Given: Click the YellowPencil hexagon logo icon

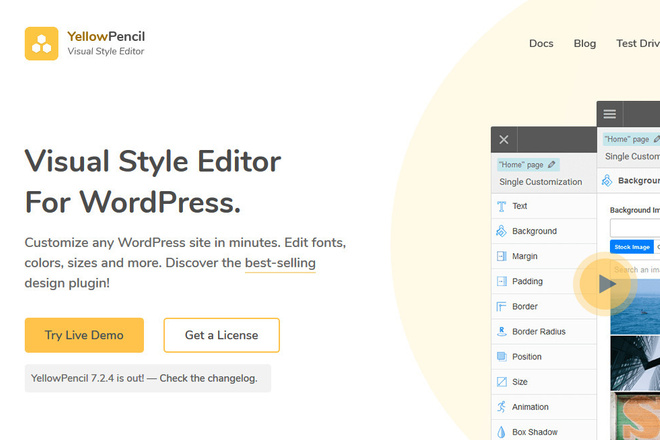Looking at the screenshot, I should click(41, 43).
